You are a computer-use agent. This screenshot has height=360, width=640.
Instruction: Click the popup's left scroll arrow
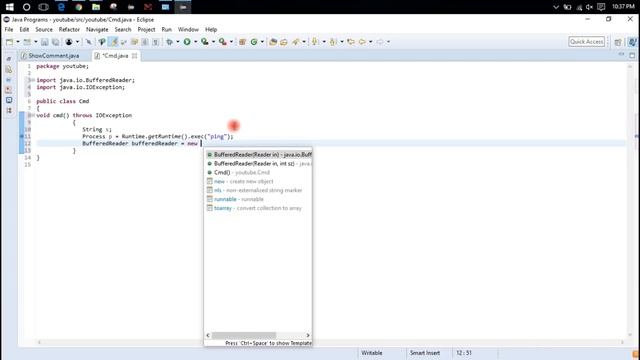pyautogui.click(x=208, y=336)
